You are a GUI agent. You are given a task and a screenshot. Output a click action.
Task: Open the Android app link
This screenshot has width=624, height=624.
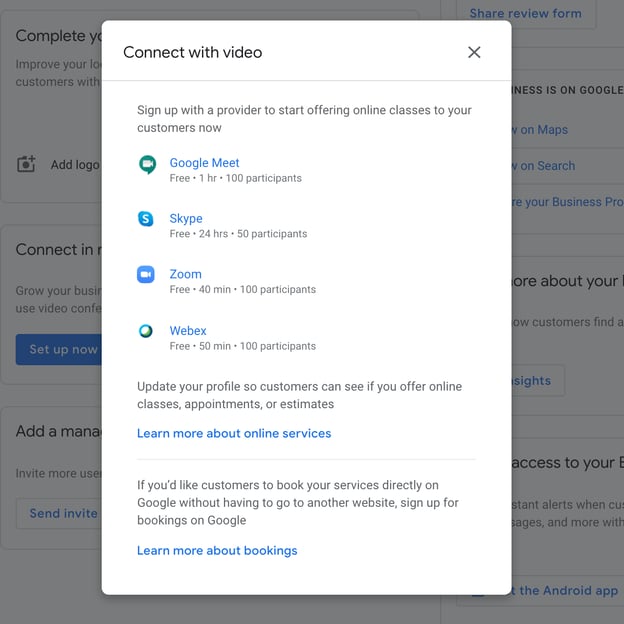pos(565,591)
